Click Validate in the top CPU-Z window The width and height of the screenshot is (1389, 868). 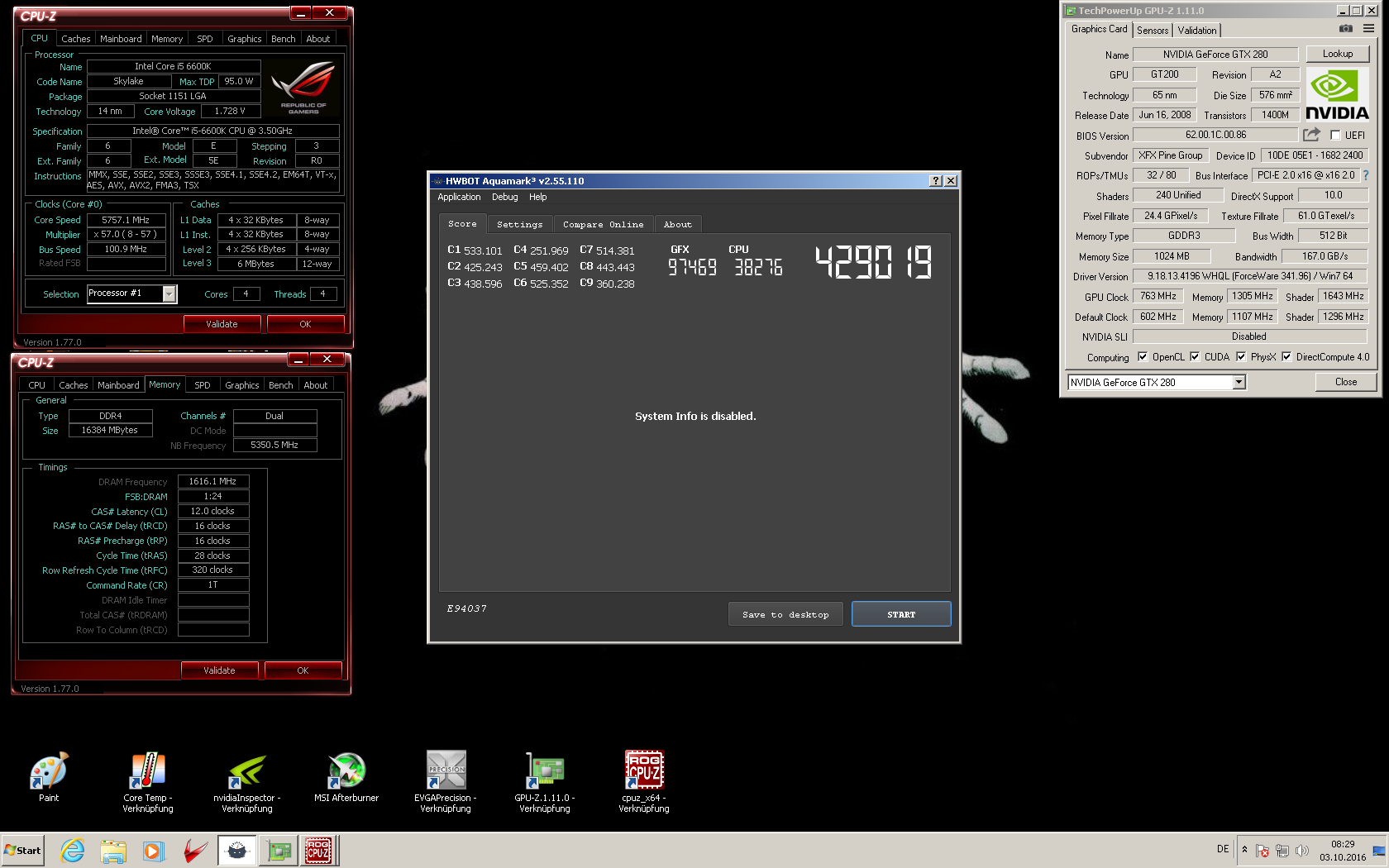point(222,324)
